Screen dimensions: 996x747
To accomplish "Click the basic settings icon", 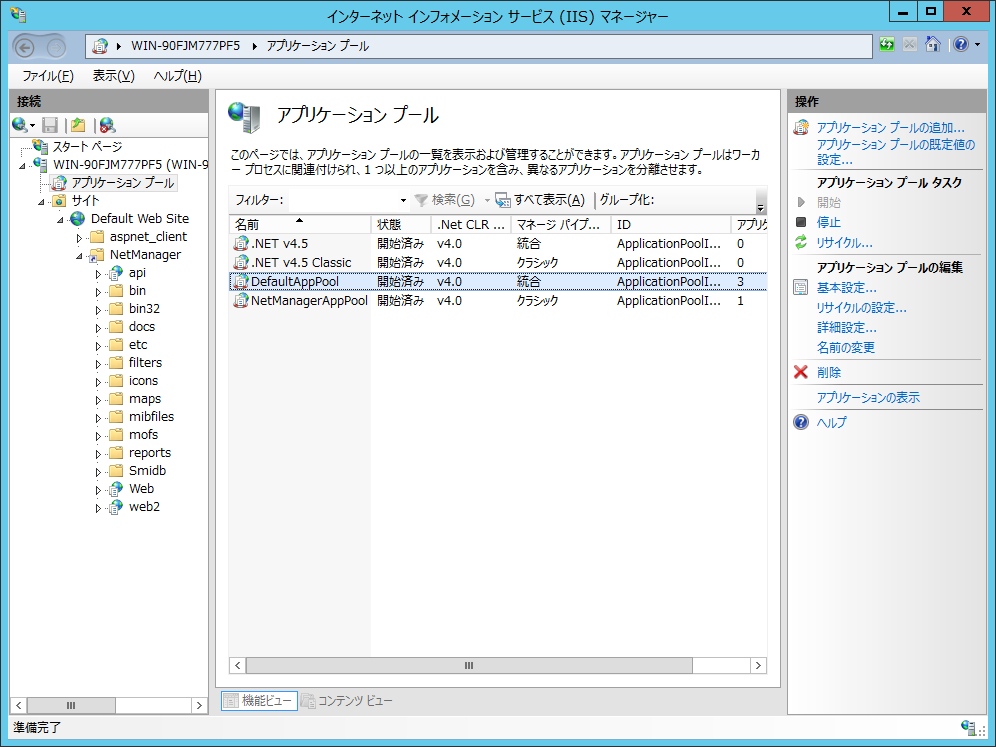I will click(x=801, y=288).
